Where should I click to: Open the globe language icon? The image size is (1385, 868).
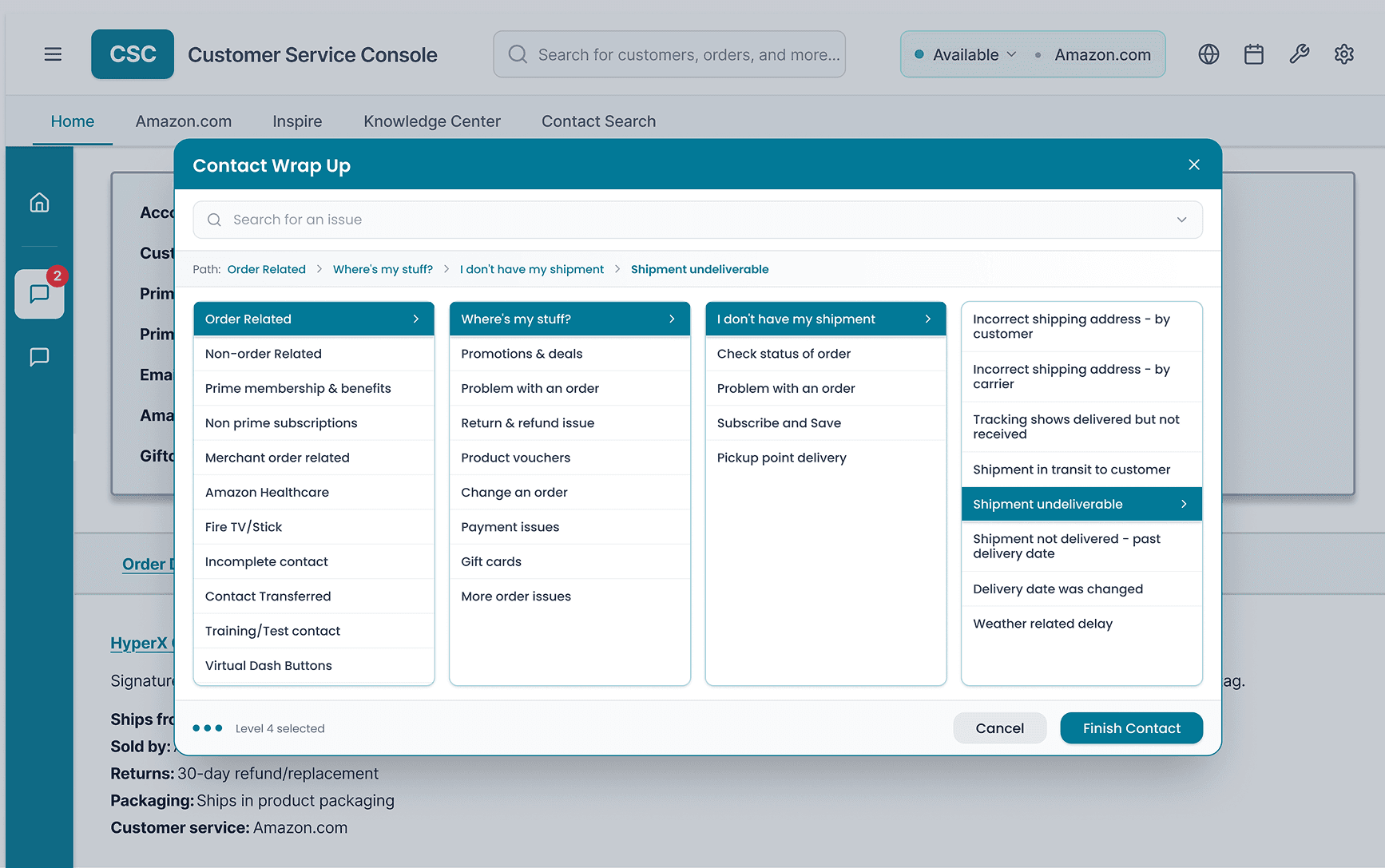point(1208,54)
